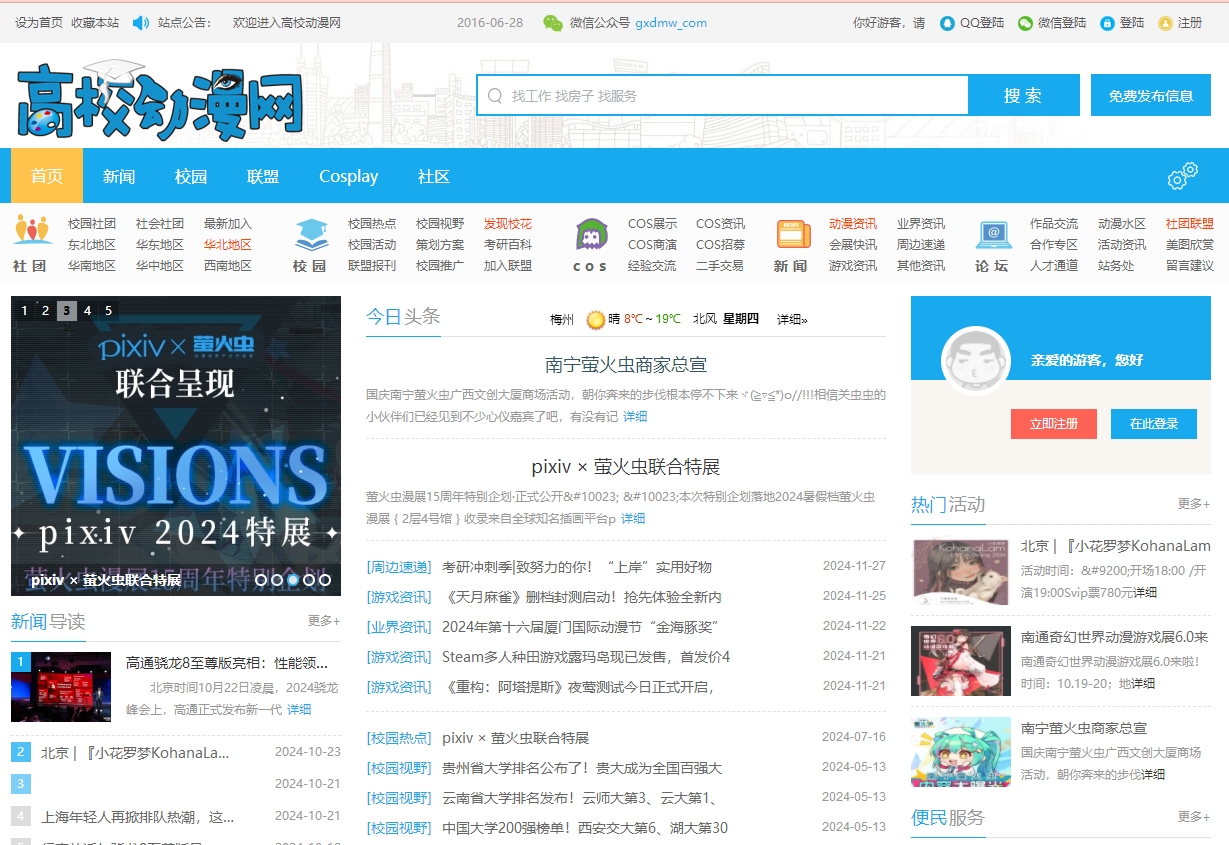This screenshot has height=845, width=1229.
Task: Select carousel slide number 5
Action: tap(108, 311)
